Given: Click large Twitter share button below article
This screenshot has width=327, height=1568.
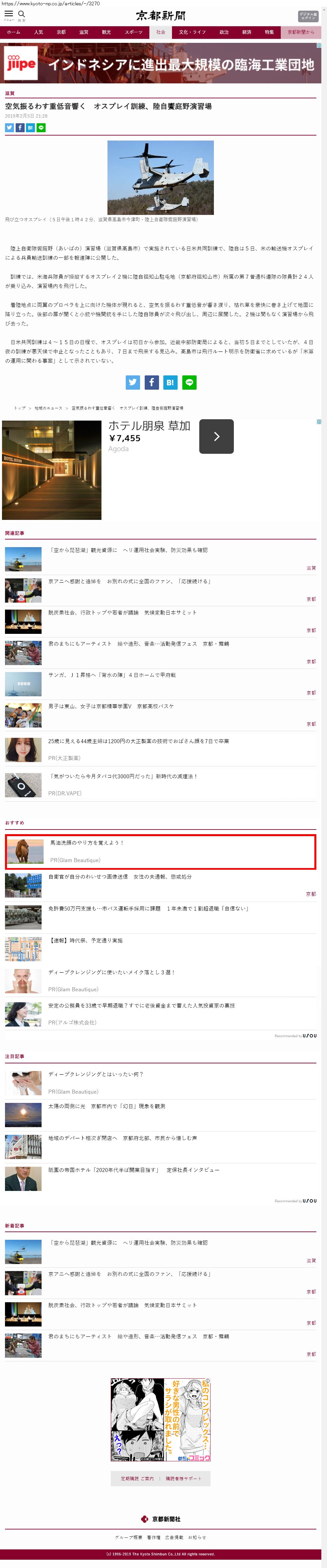Looking at the screenshot, I should click(132, 382).
